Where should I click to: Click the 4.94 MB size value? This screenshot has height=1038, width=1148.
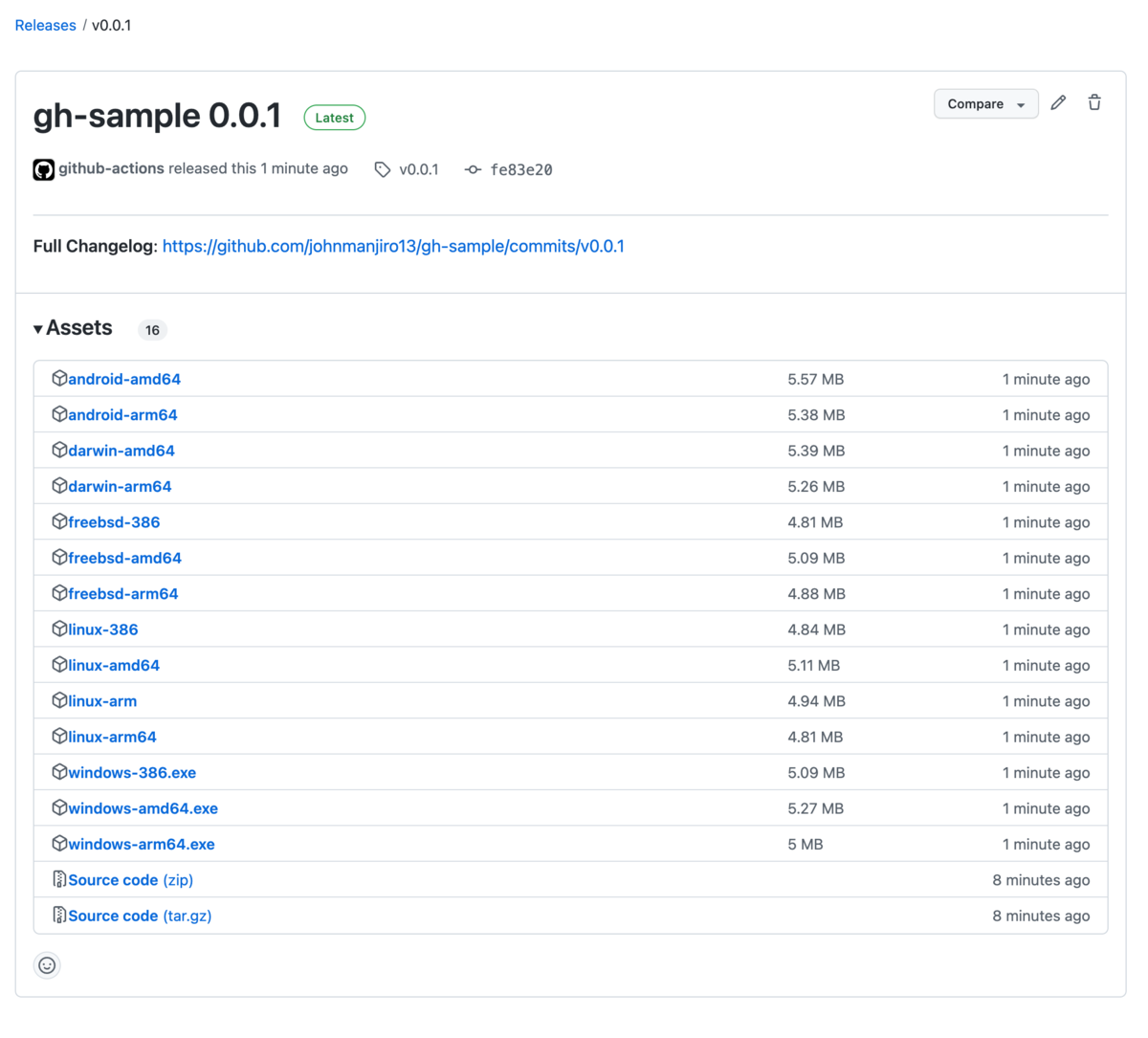(x=816, y=700)
